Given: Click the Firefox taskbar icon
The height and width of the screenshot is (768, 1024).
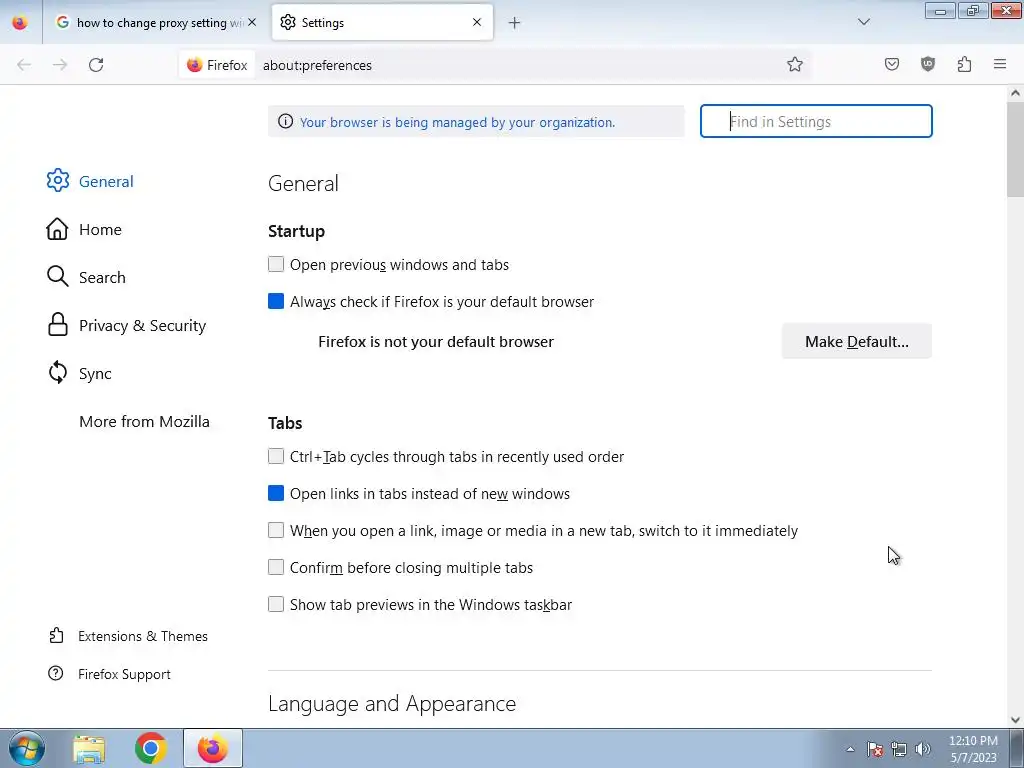Looking at the screenshot, I should [x=213, y=748].
